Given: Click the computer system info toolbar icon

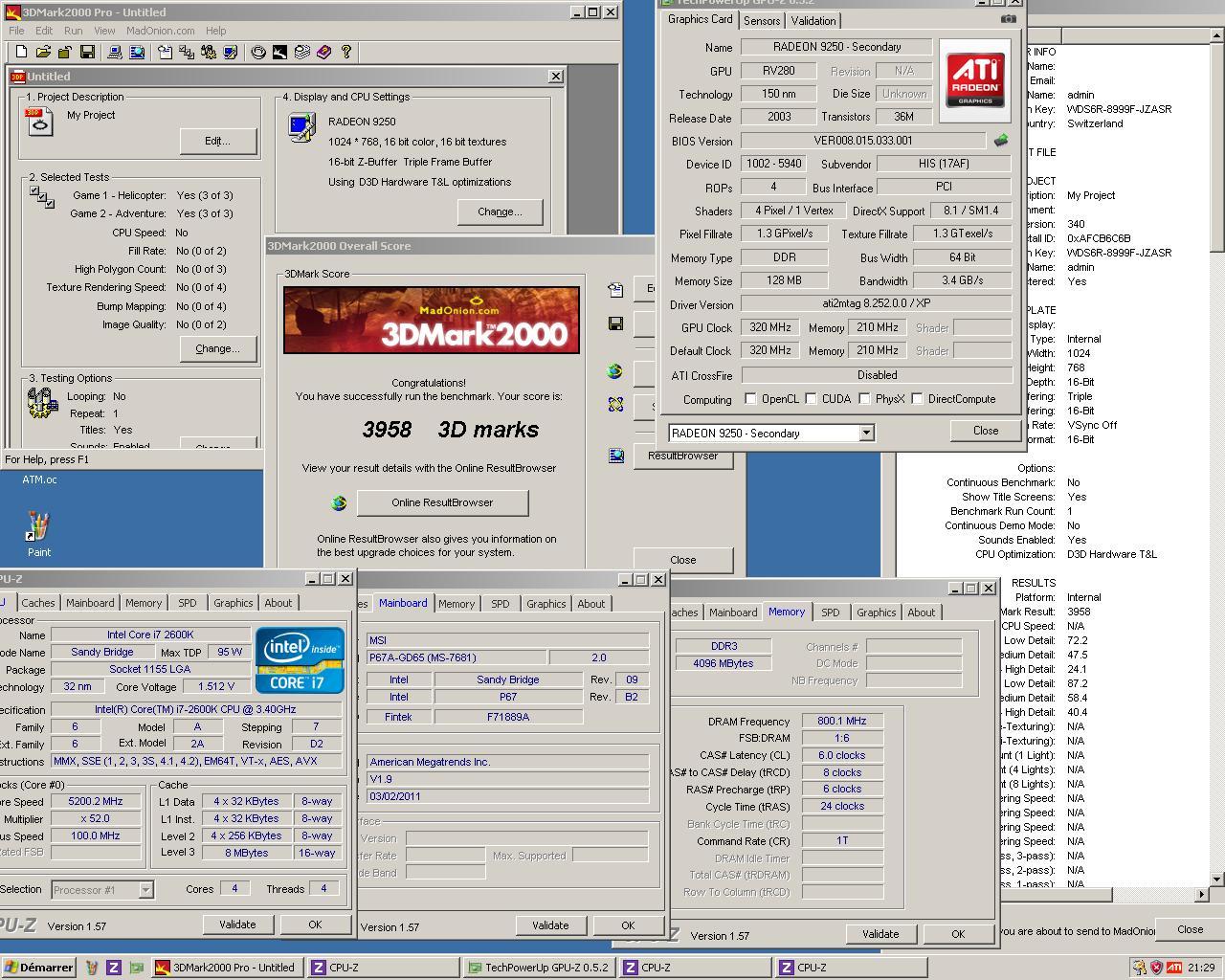Looking at the screenshot, I should pyautogui.click(x=115, y=52).
